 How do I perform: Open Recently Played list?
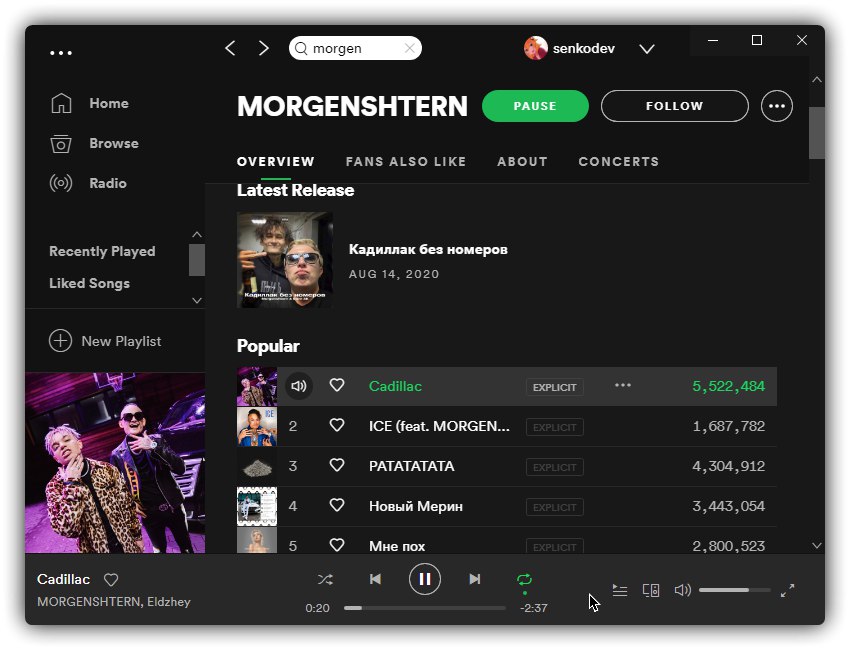tap(102, 251)
